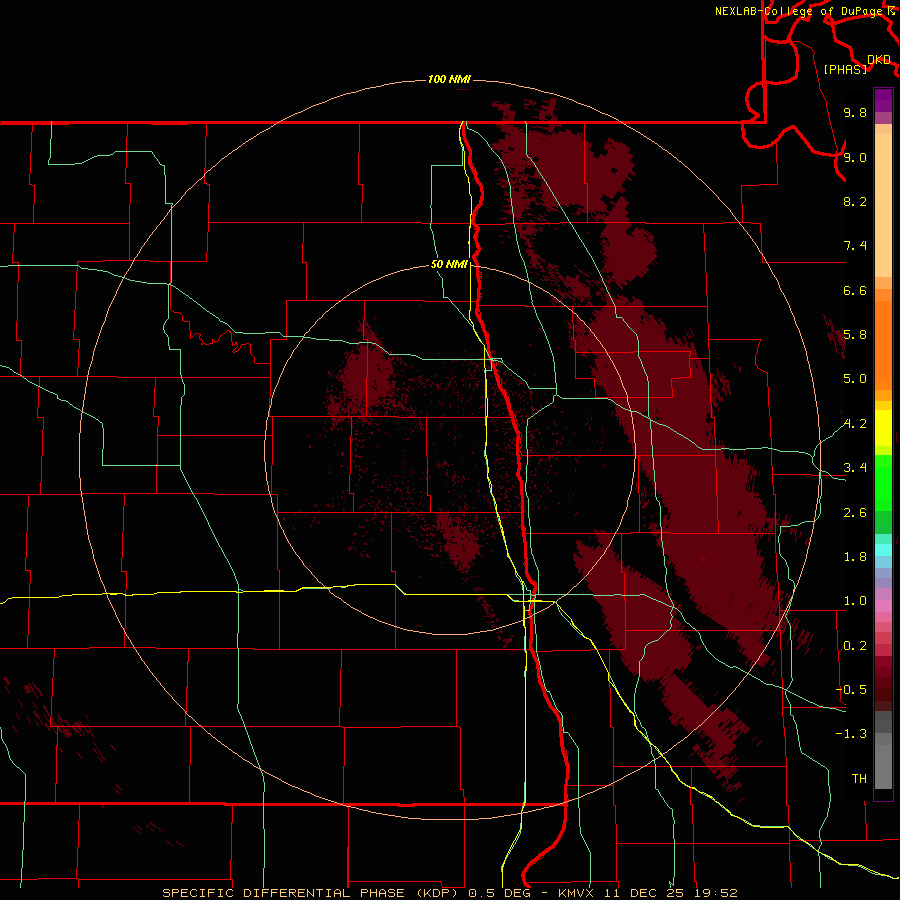Click the "0.5 DEG" elevation text
900x900 pixels.
click(497, 893)
